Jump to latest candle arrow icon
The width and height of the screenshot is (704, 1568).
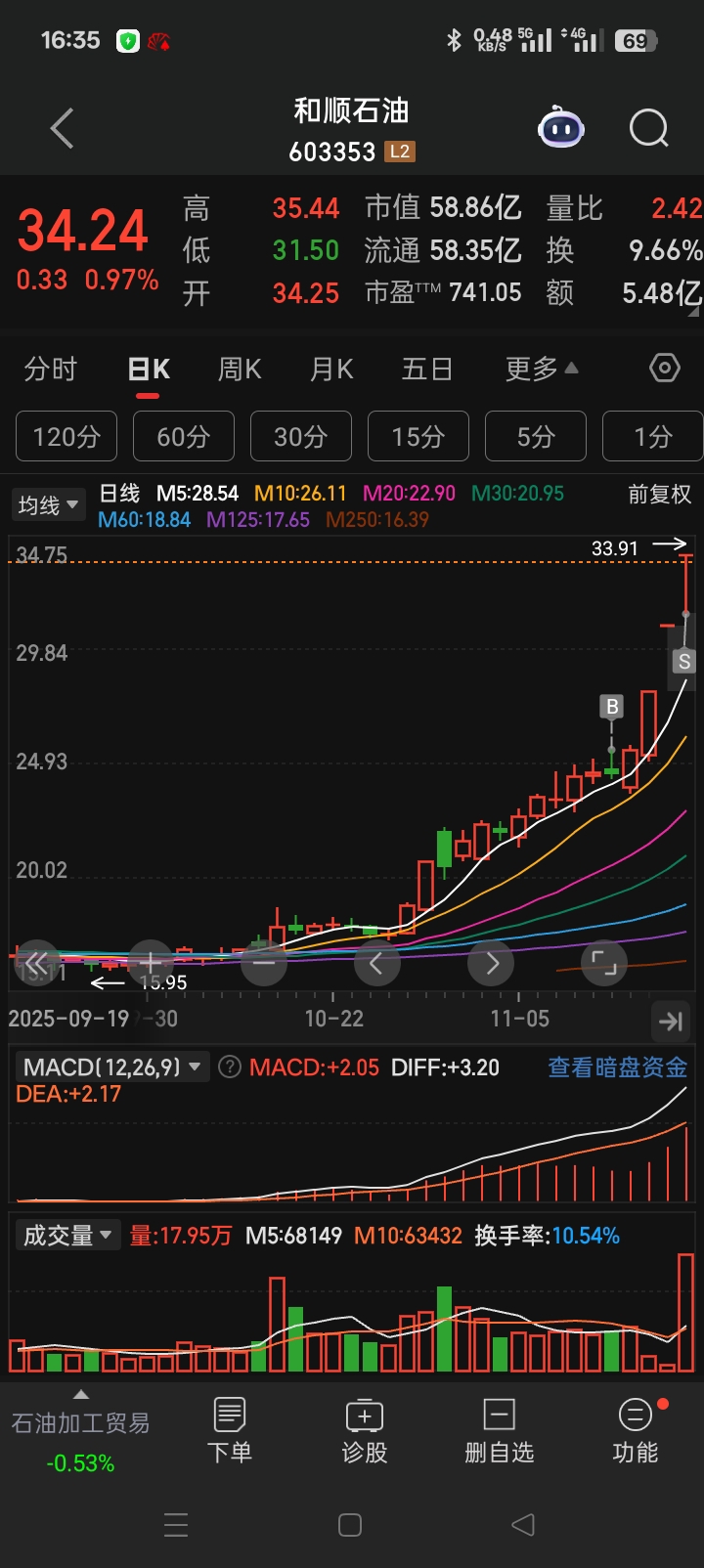click(671, 1022)
